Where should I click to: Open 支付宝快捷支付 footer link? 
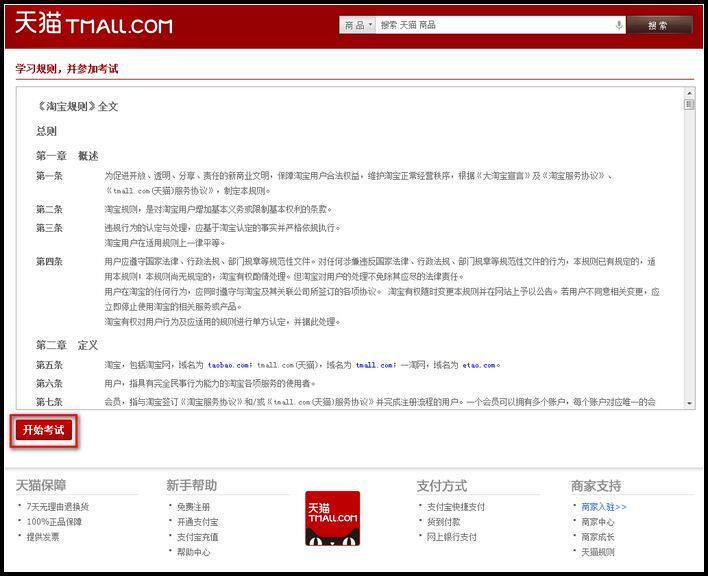(456, 507)
